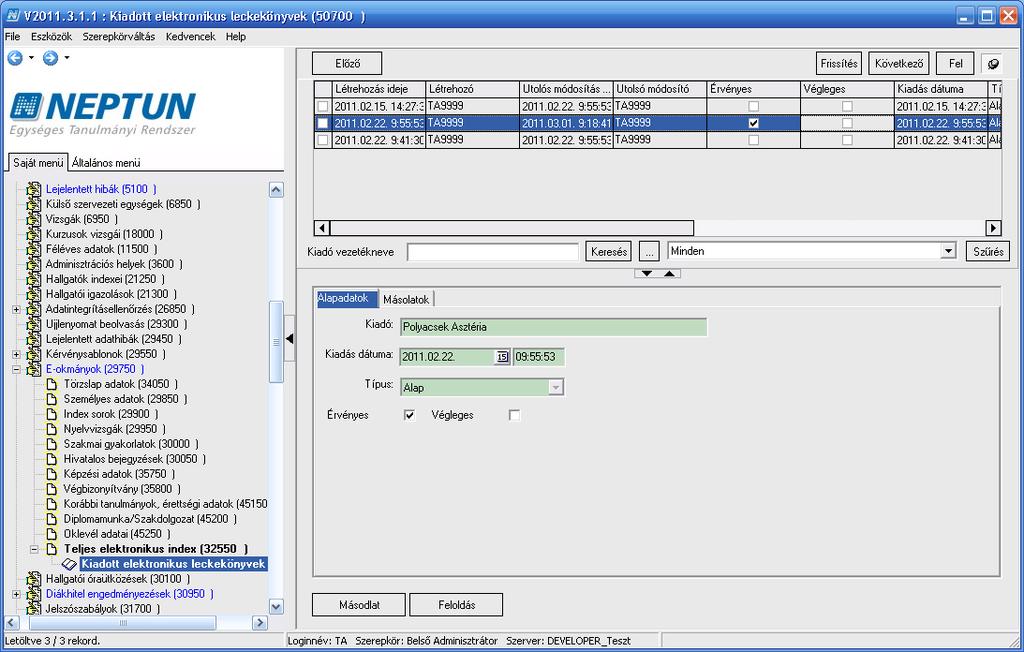The image size is (1024, 652).
Task: Open the forward arrow history dropdown
Action: (67, 58)
